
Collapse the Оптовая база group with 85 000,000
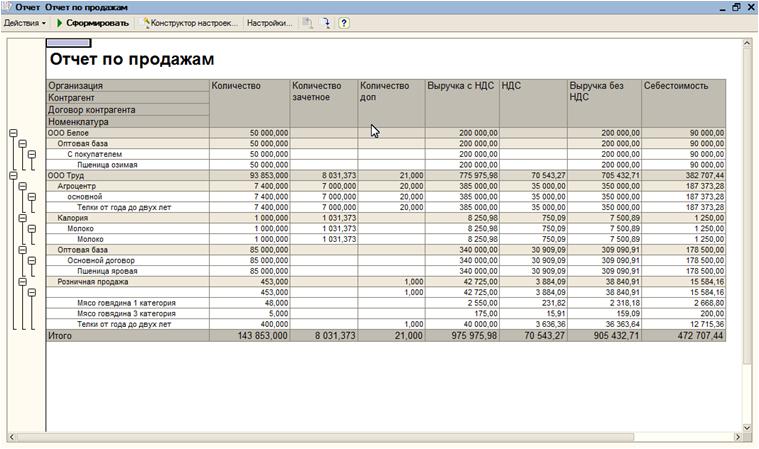tap(22, 250)
